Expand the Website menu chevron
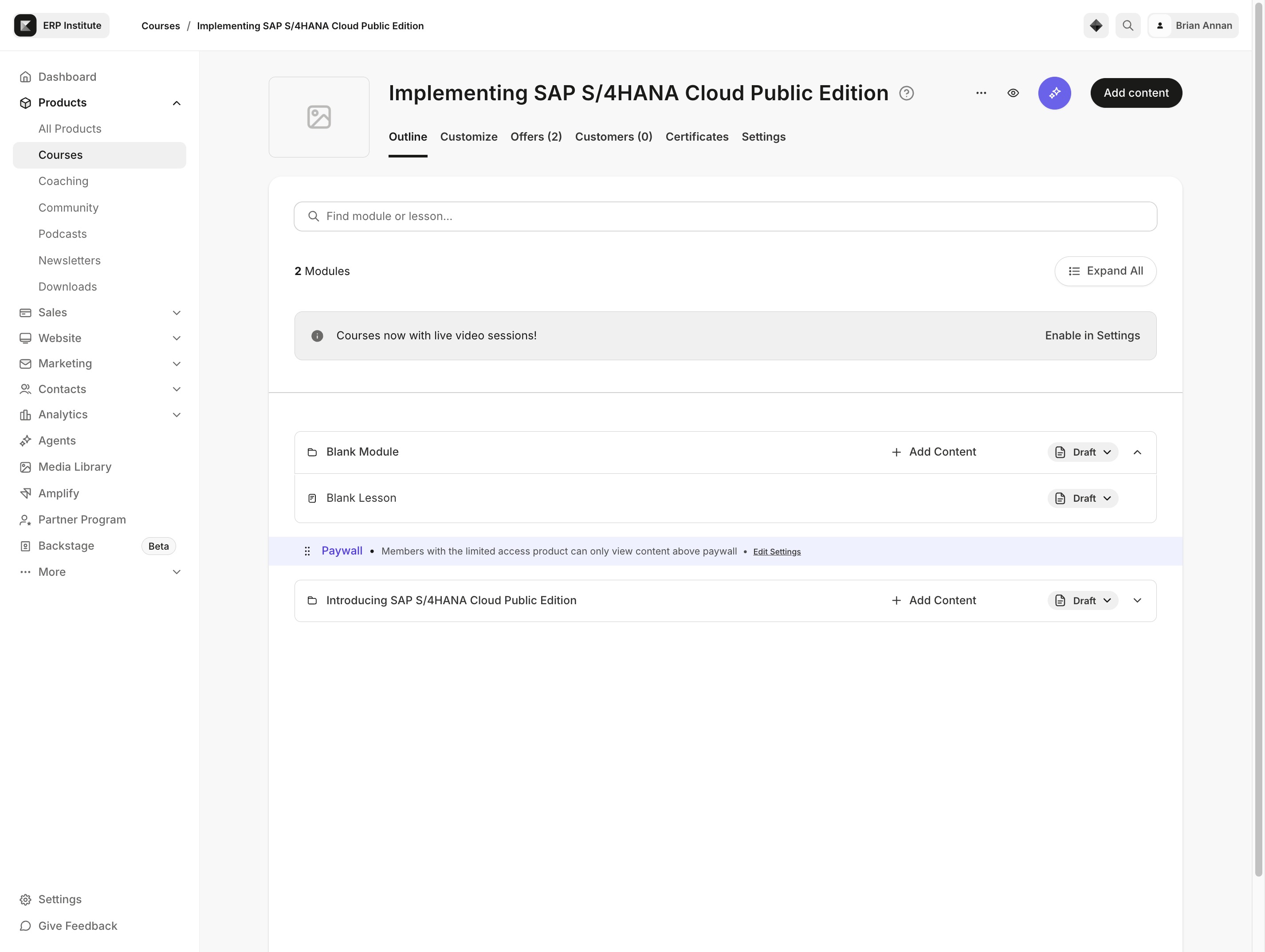 [x=177, y=338]
